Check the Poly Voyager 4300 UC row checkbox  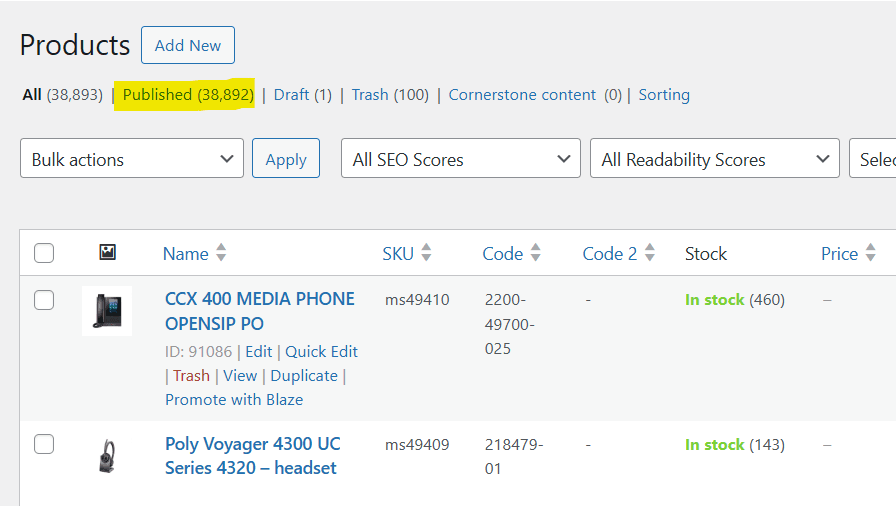click(x=44, y=445)
